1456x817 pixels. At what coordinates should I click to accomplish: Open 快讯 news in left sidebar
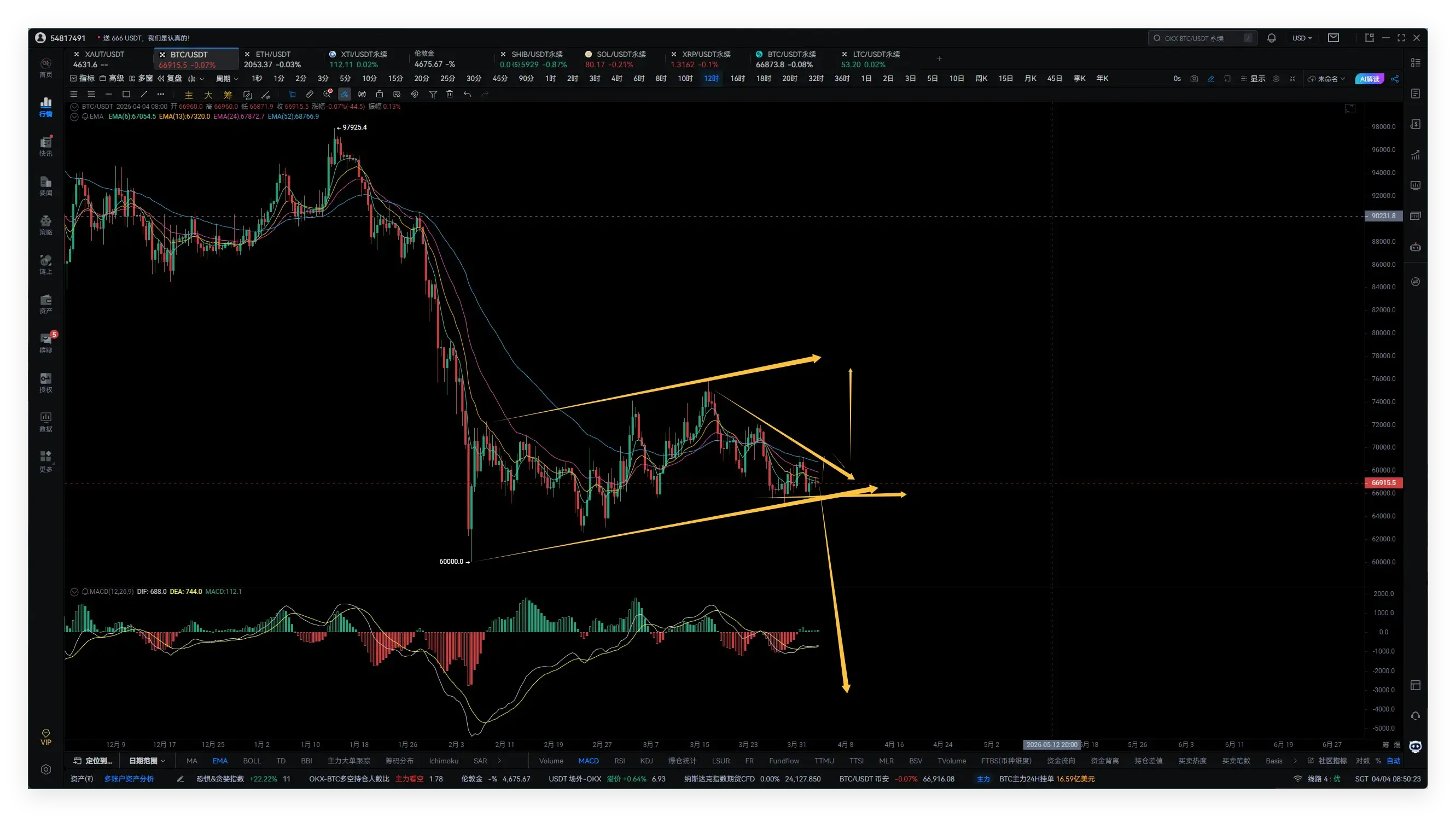46,146
